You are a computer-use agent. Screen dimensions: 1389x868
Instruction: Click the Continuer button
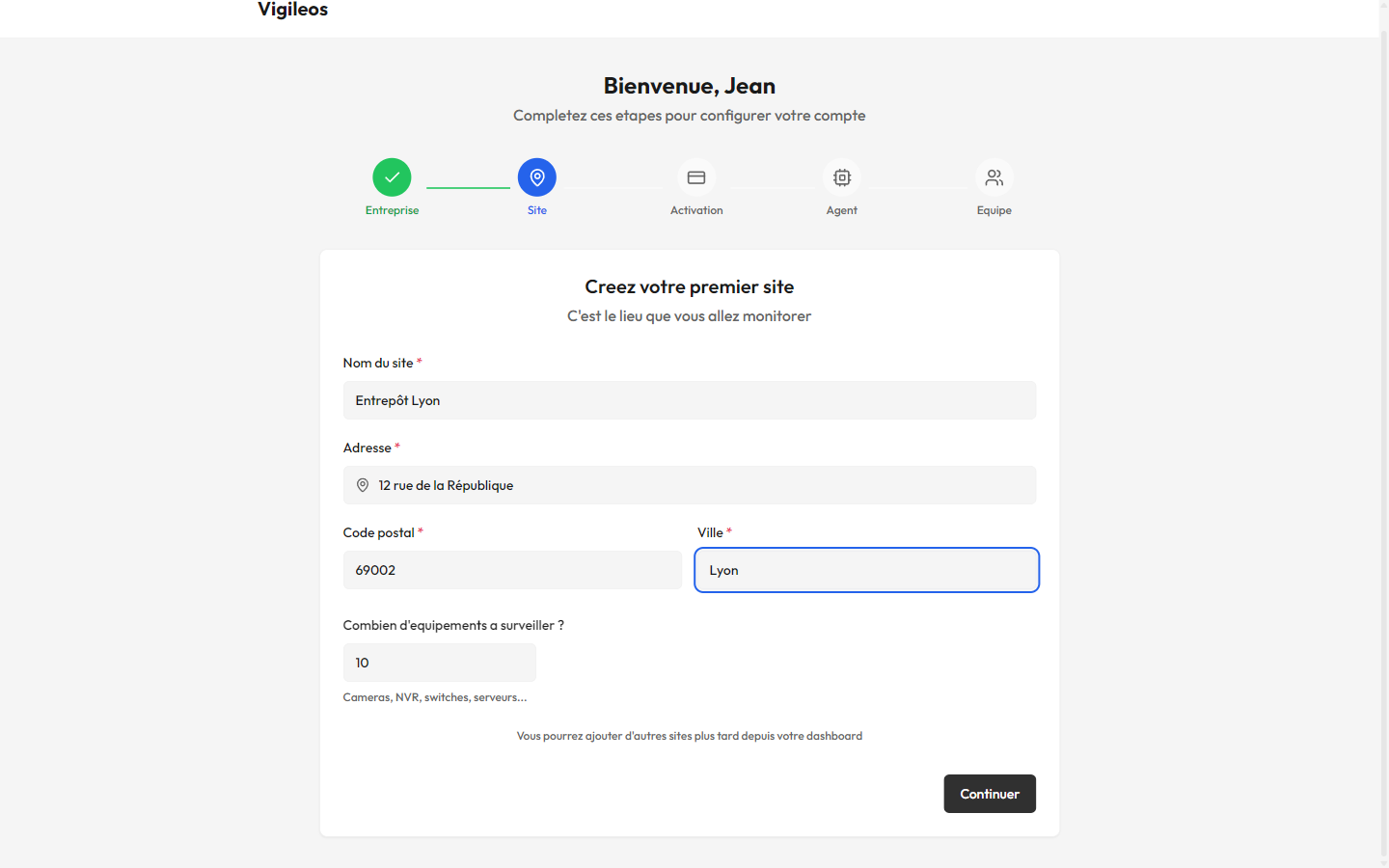click(x=990, y=794)
